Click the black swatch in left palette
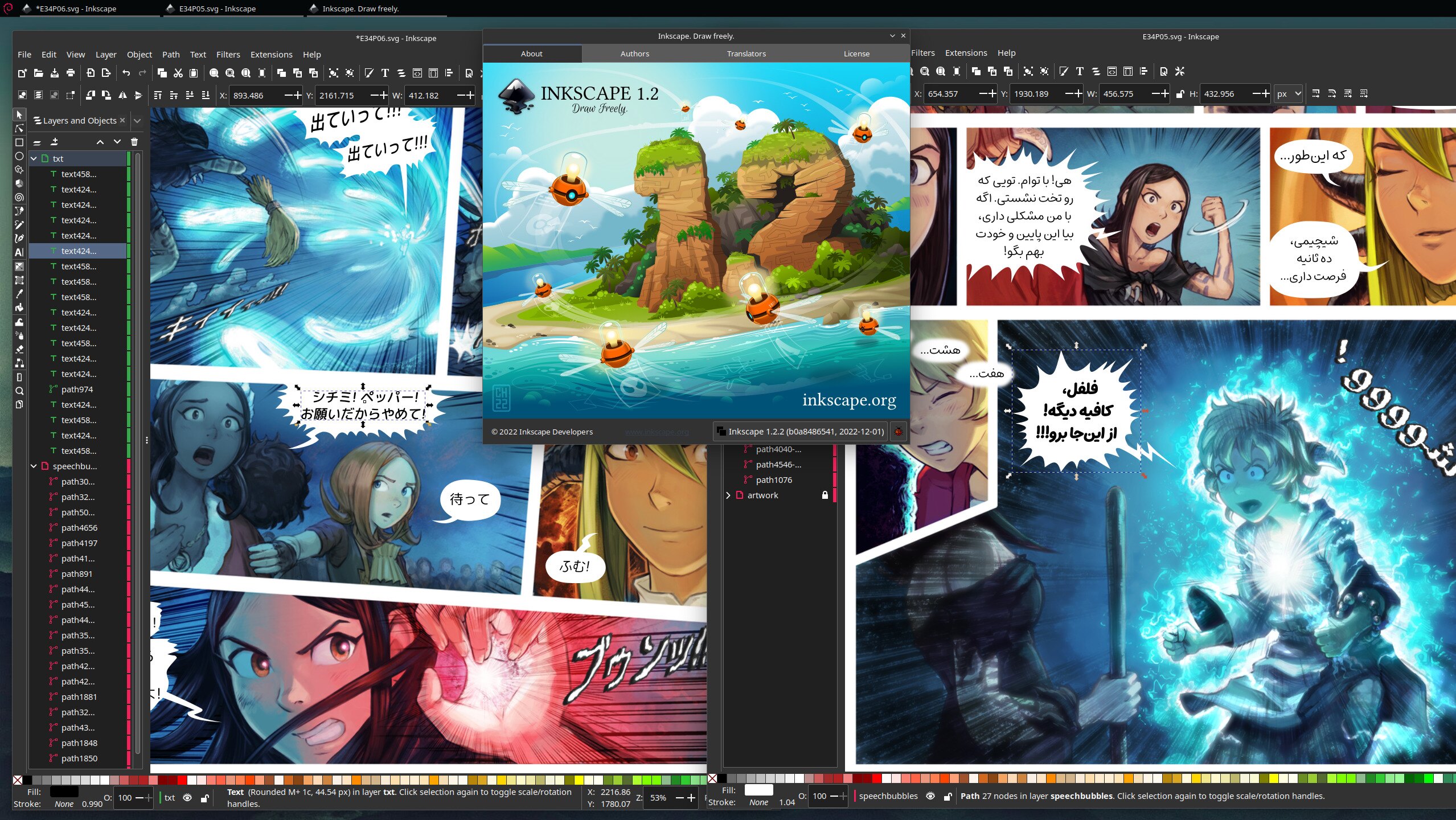1456x820 pixels. [x=27, y=780]
